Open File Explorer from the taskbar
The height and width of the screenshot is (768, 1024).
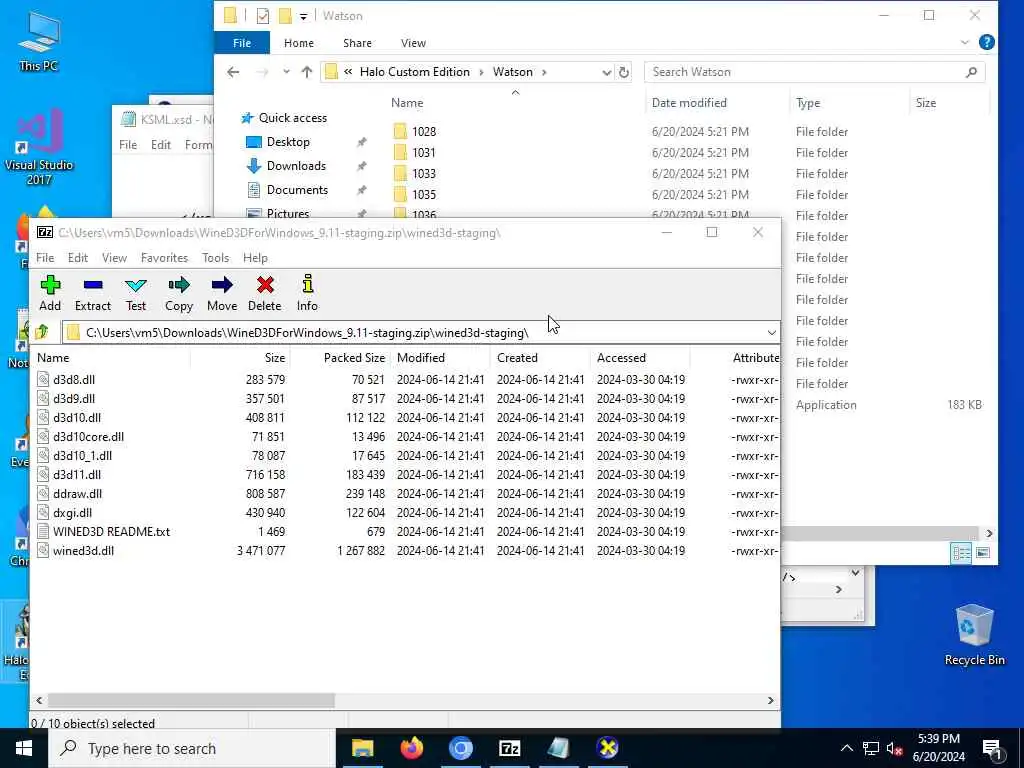click(x=362, y=748)
